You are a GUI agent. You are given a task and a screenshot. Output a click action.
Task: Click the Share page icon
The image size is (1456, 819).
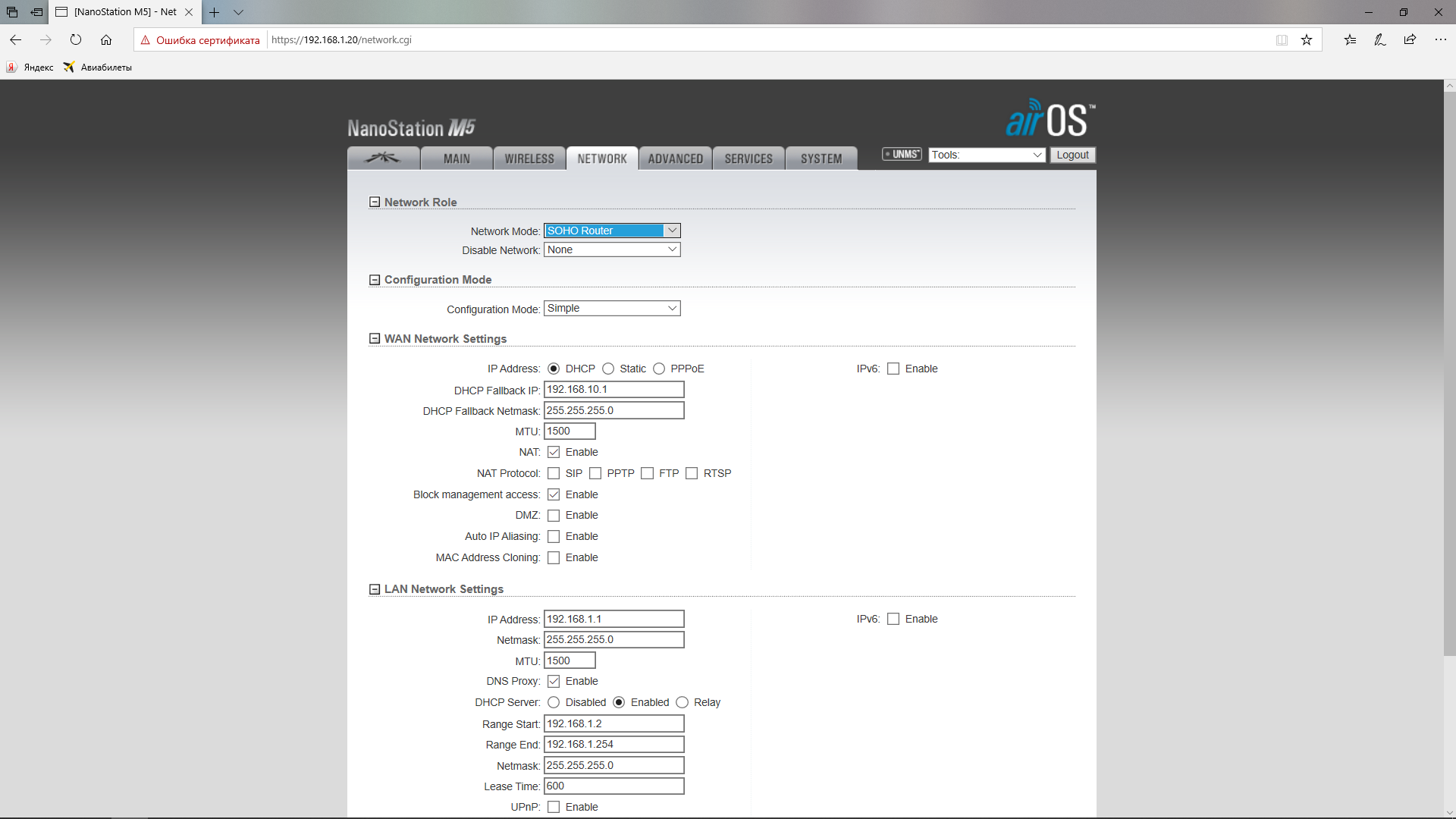(1410, 40)
